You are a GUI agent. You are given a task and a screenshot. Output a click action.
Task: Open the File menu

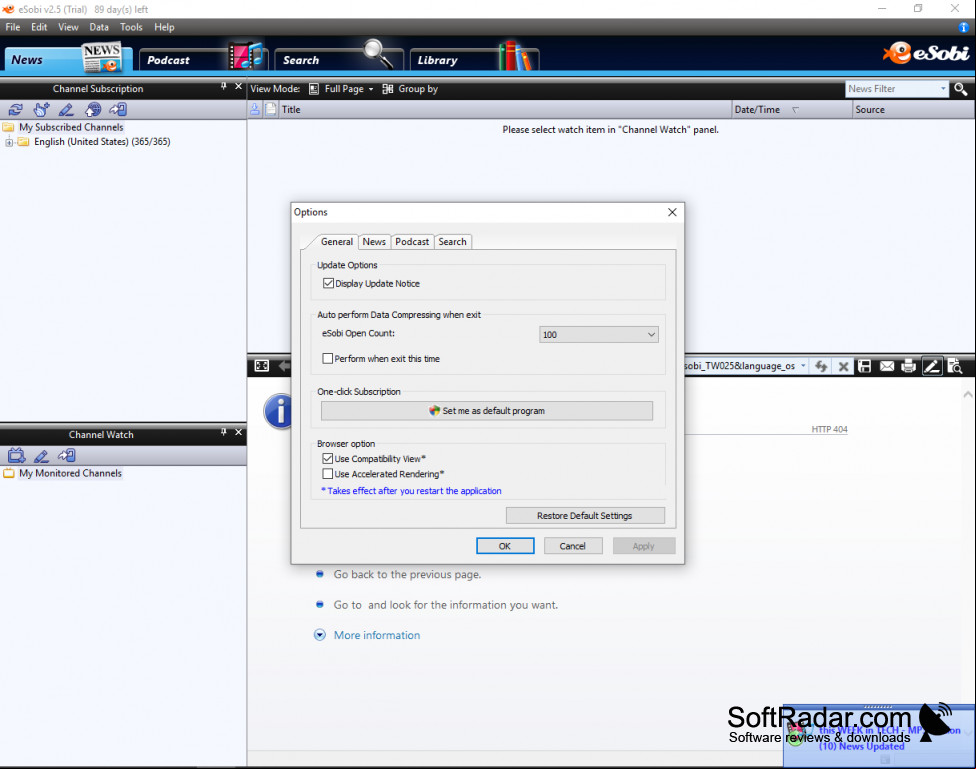[x=13, y=27]
